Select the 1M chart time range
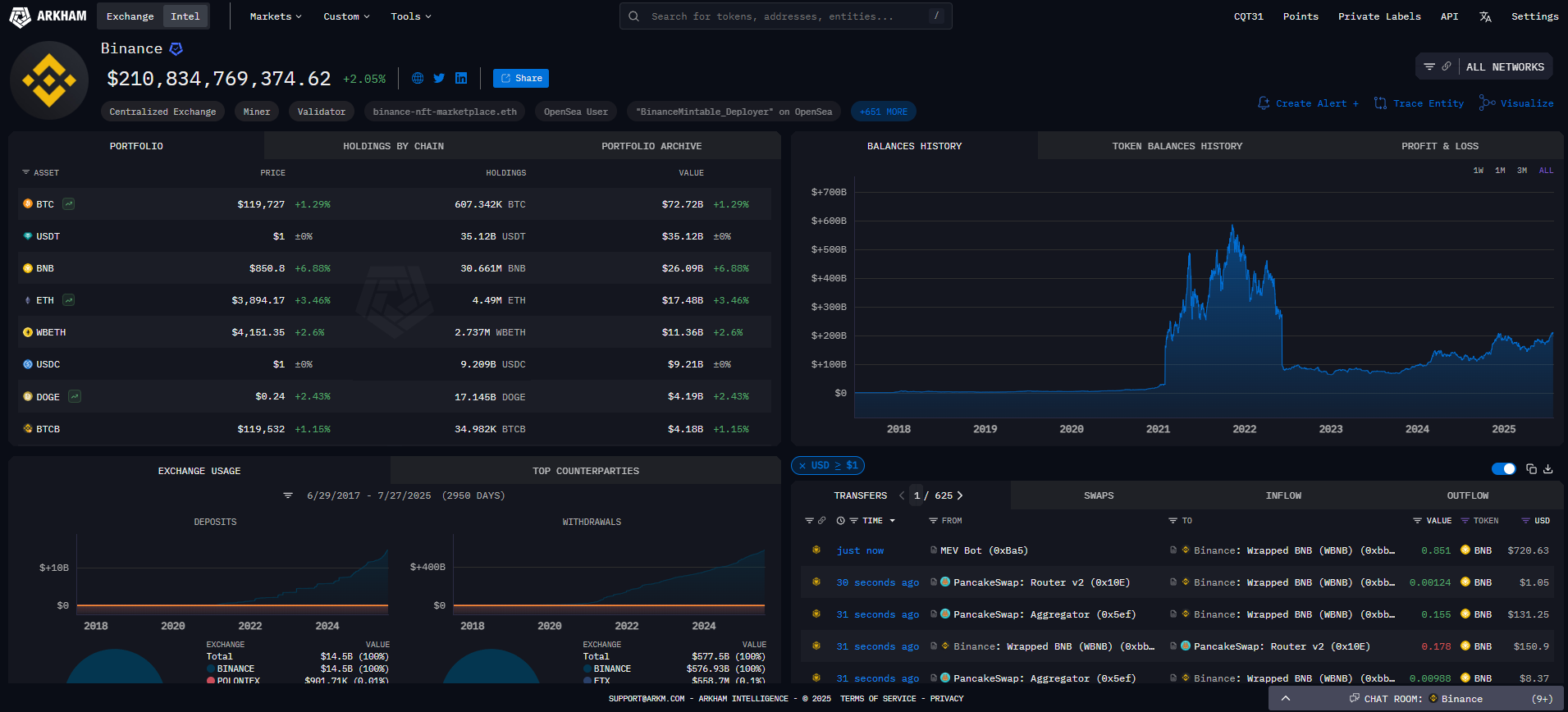This screenshot has height=712, width=1568. (1500, 171)
